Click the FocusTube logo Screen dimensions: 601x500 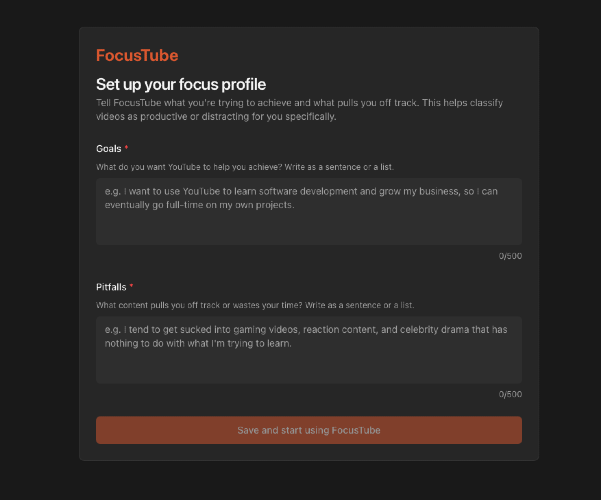point(137,56)
